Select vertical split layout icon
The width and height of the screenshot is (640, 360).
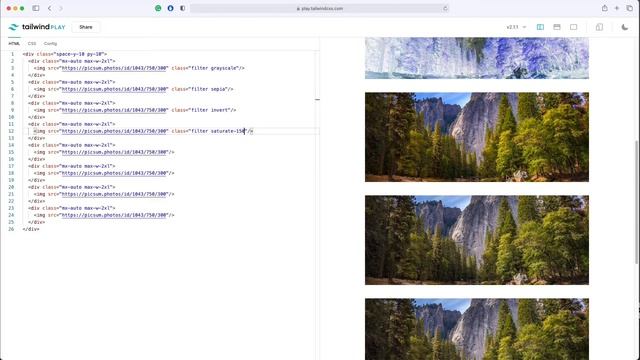[x=540, y=27]
